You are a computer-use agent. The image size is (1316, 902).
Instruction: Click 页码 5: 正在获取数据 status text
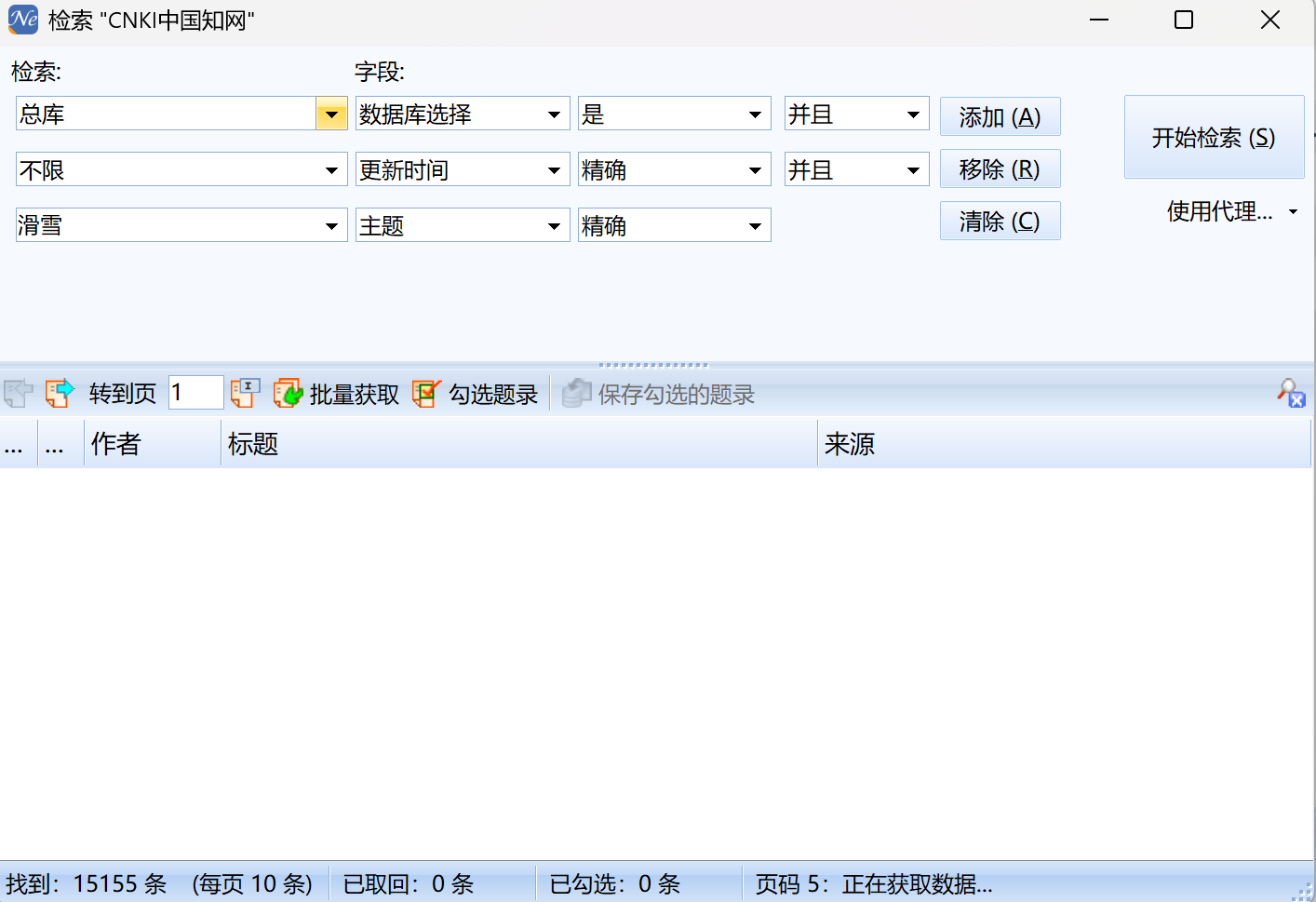pos(874,883)
